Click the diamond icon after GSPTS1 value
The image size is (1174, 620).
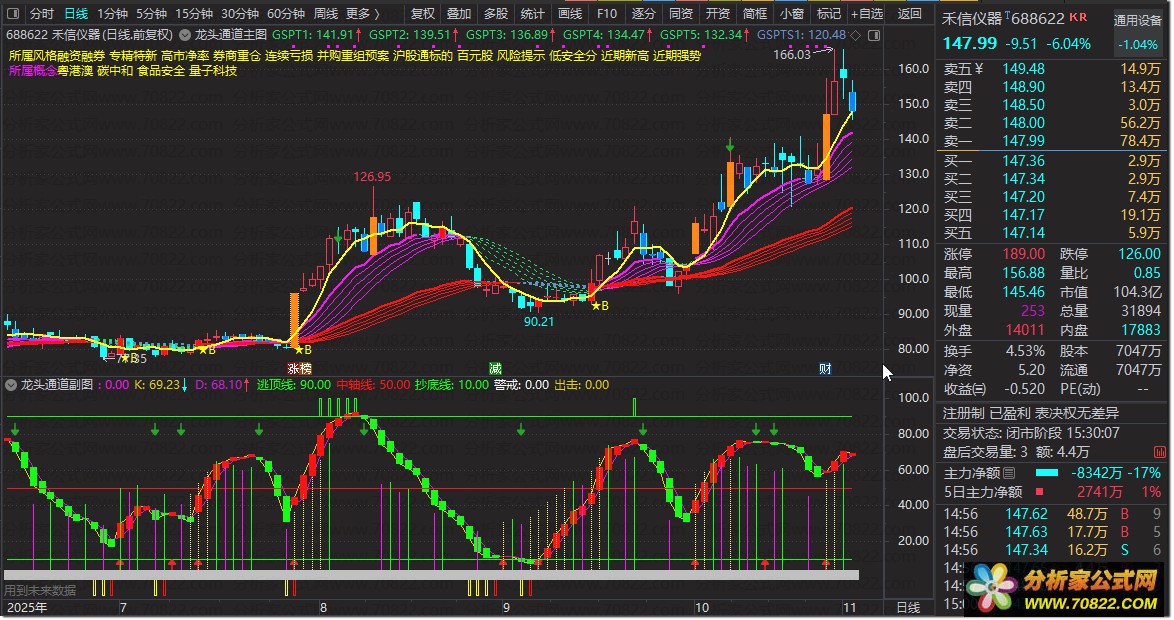coord(854,34)
